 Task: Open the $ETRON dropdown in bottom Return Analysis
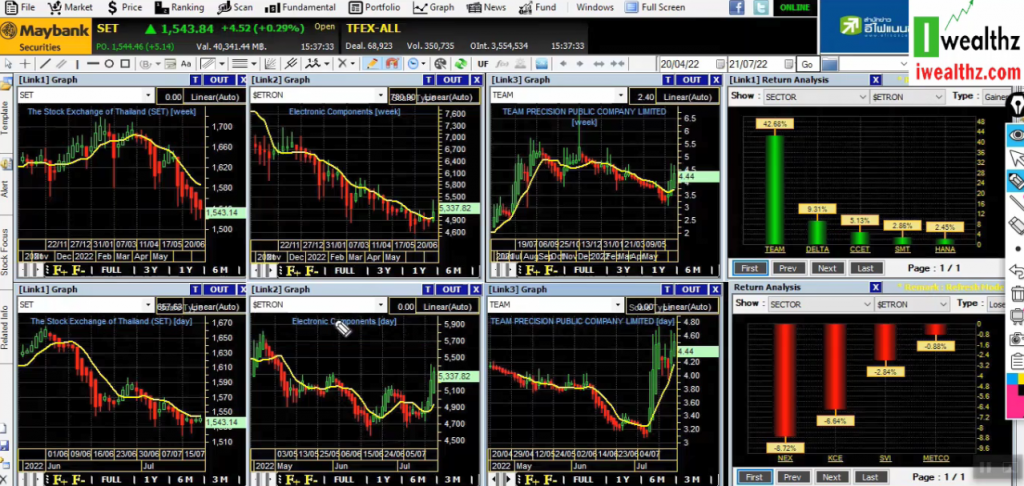943,304
